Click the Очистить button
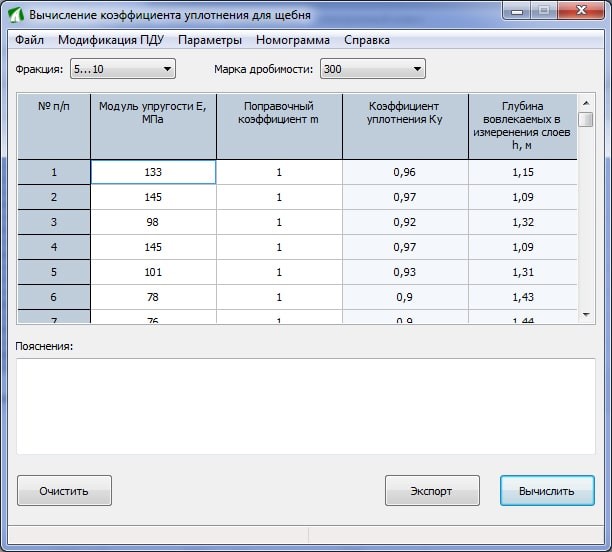 [x=64, y=491]
